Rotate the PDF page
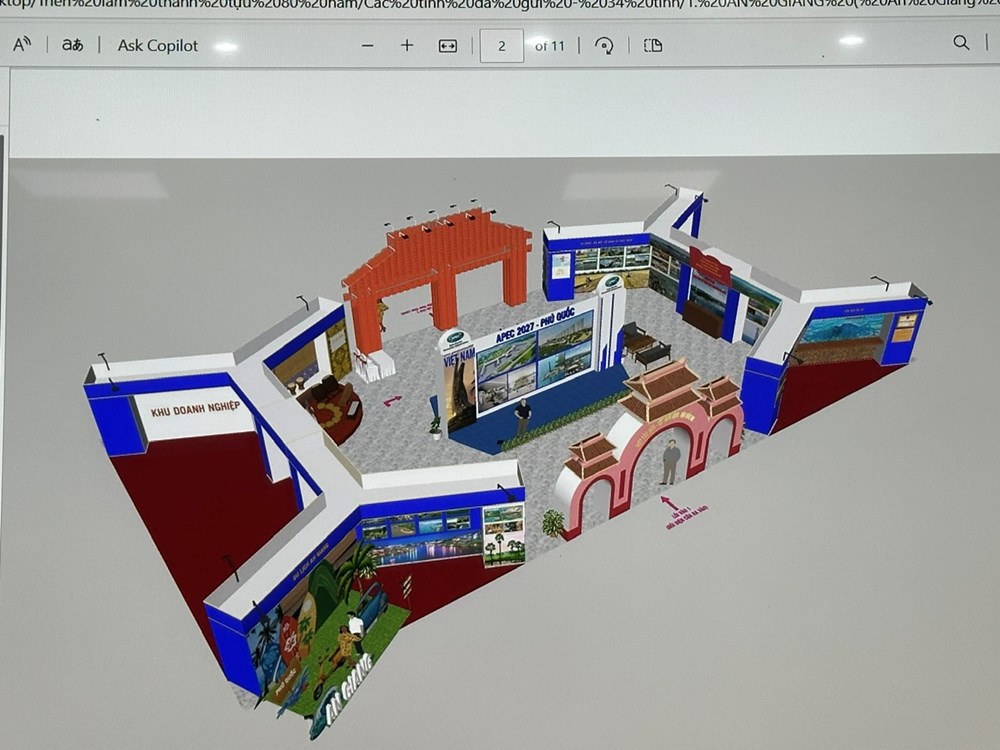1000x750 pixels. pos(604,45)
